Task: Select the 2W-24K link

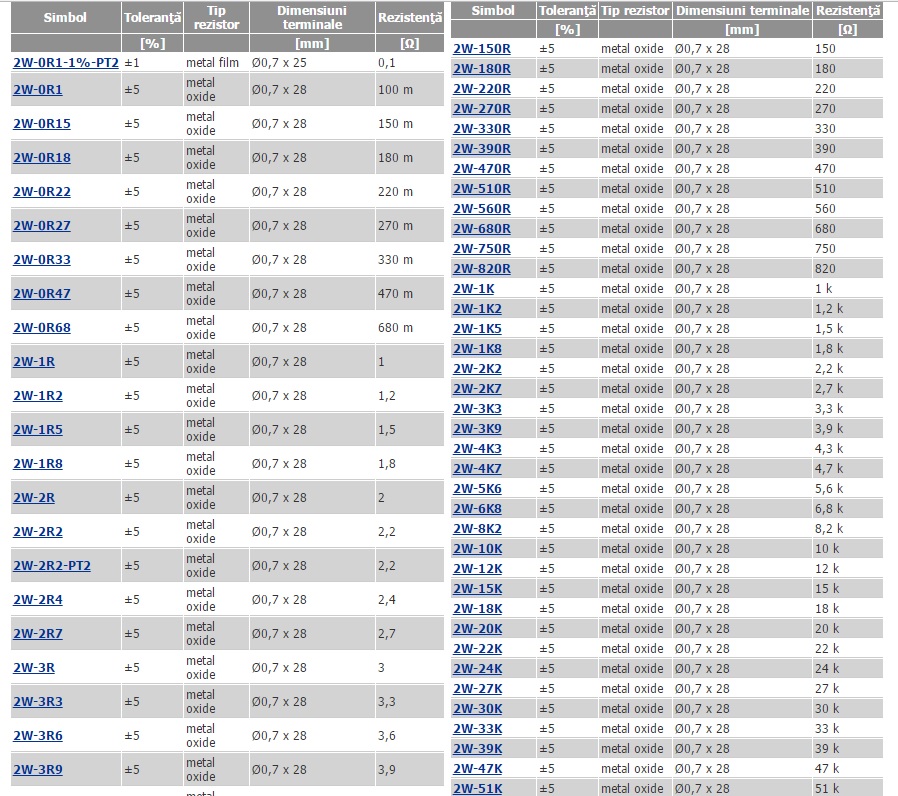Action: coord(478,669)
